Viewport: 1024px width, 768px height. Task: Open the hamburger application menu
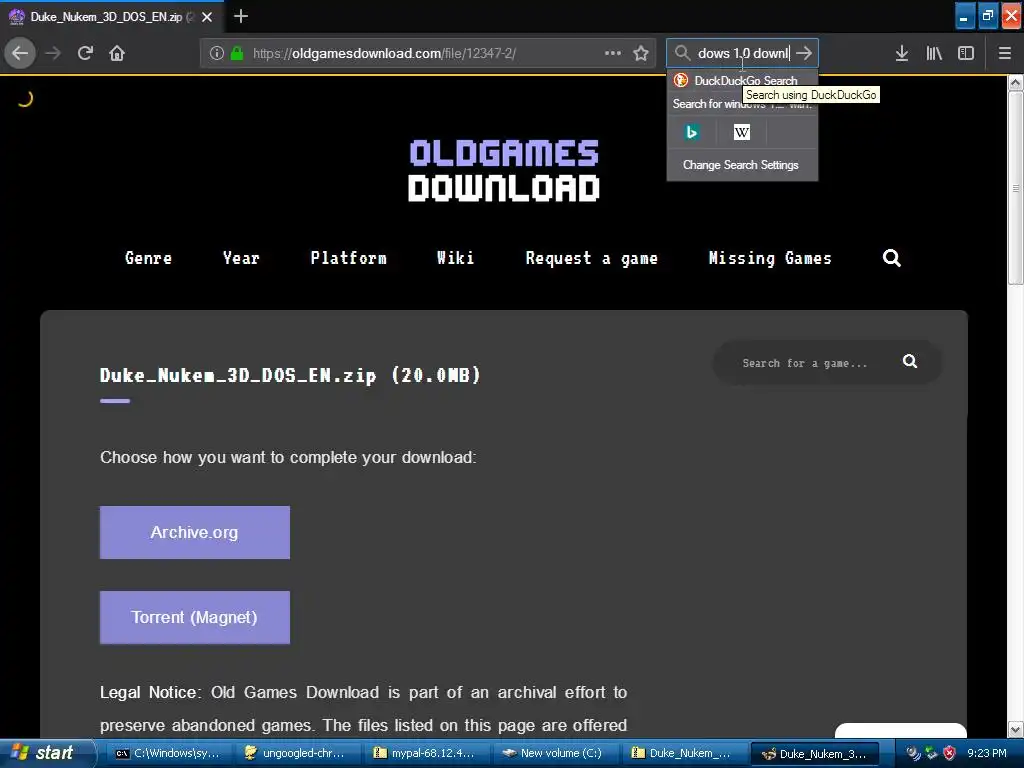click(1004, 53)
